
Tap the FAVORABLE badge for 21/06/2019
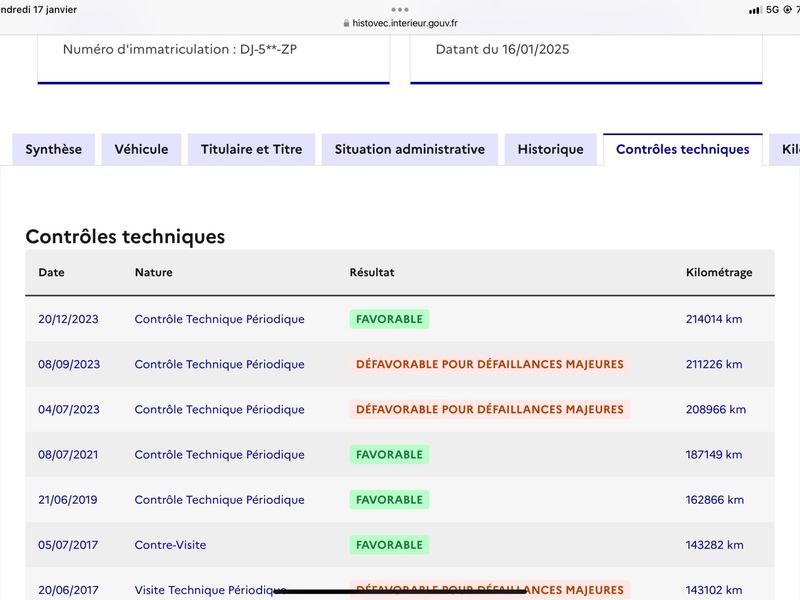coord(389,499)
